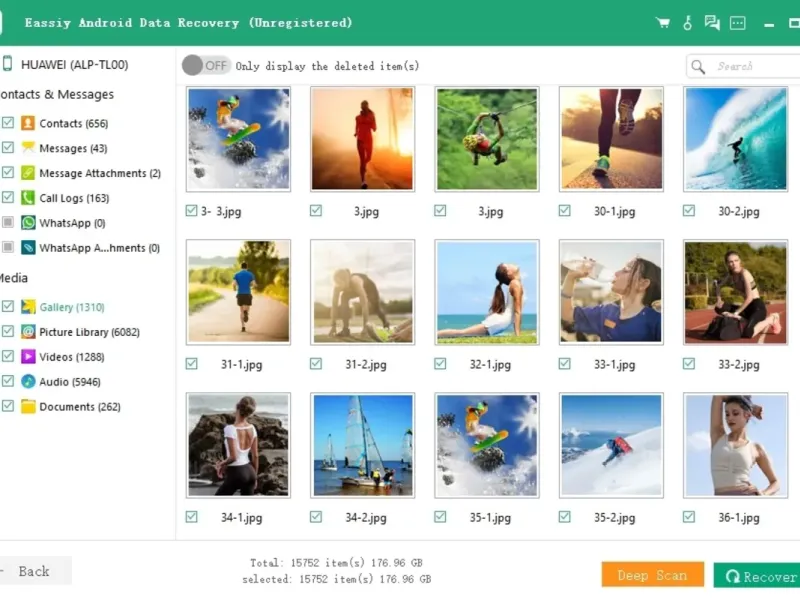Uncheck the 31-1.jpg checkbox
The height and width of the screenshot is (600, 800).
tap(191, 363)
